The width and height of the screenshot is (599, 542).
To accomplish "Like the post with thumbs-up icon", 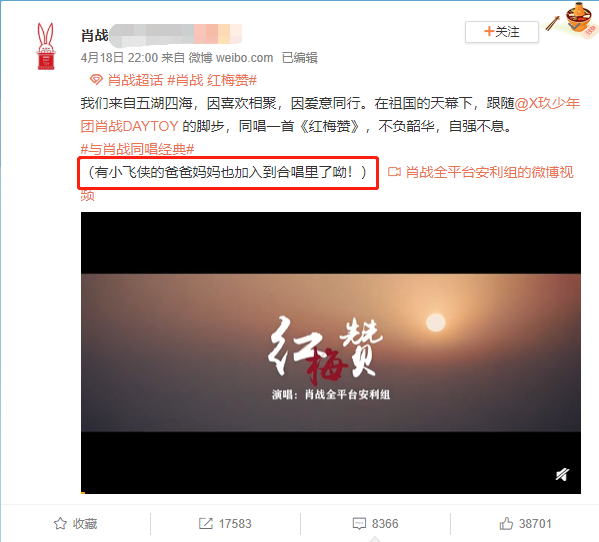I will (x=506, y=523).
